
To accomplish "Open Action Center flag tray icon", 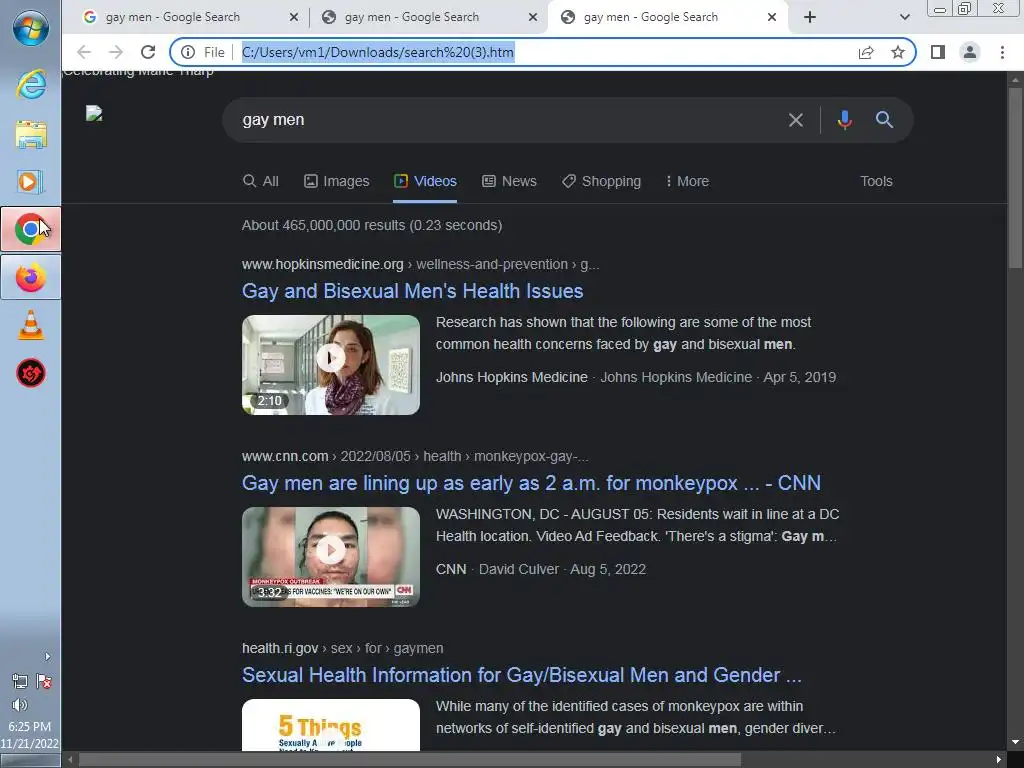I will tap(44, 682).
